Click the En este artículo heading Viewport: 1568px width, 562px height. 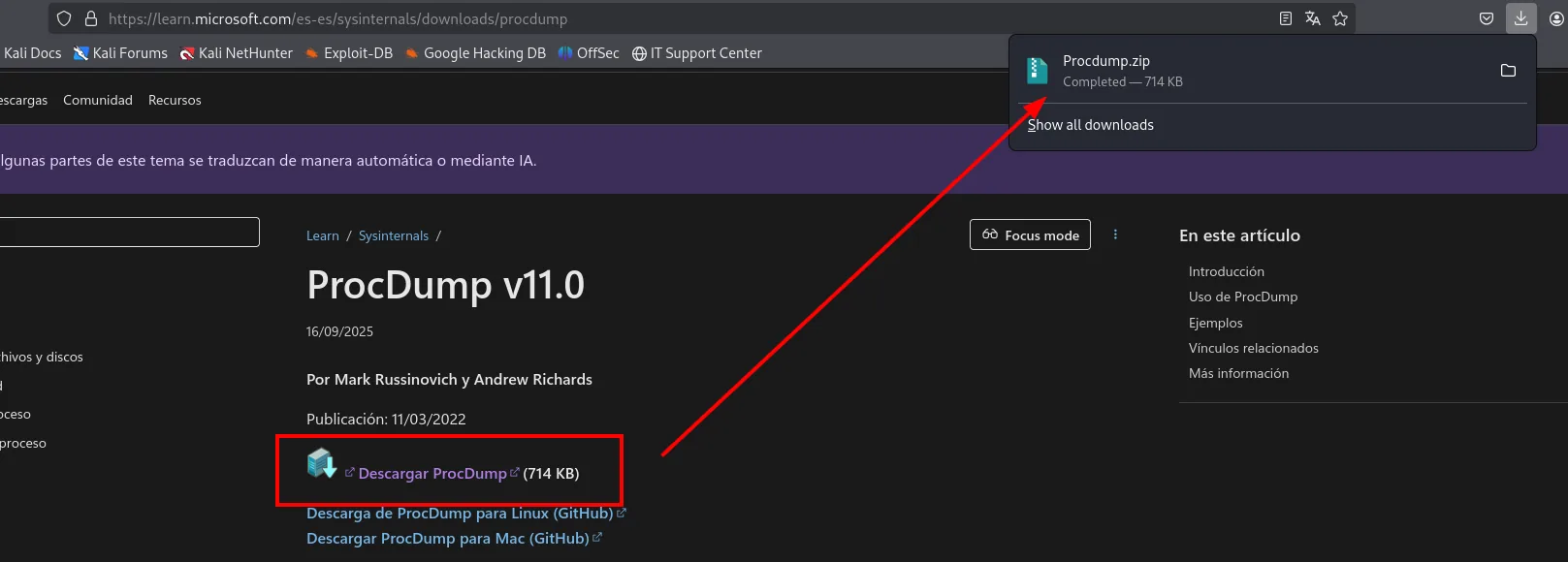click(x=1239, y=235)
